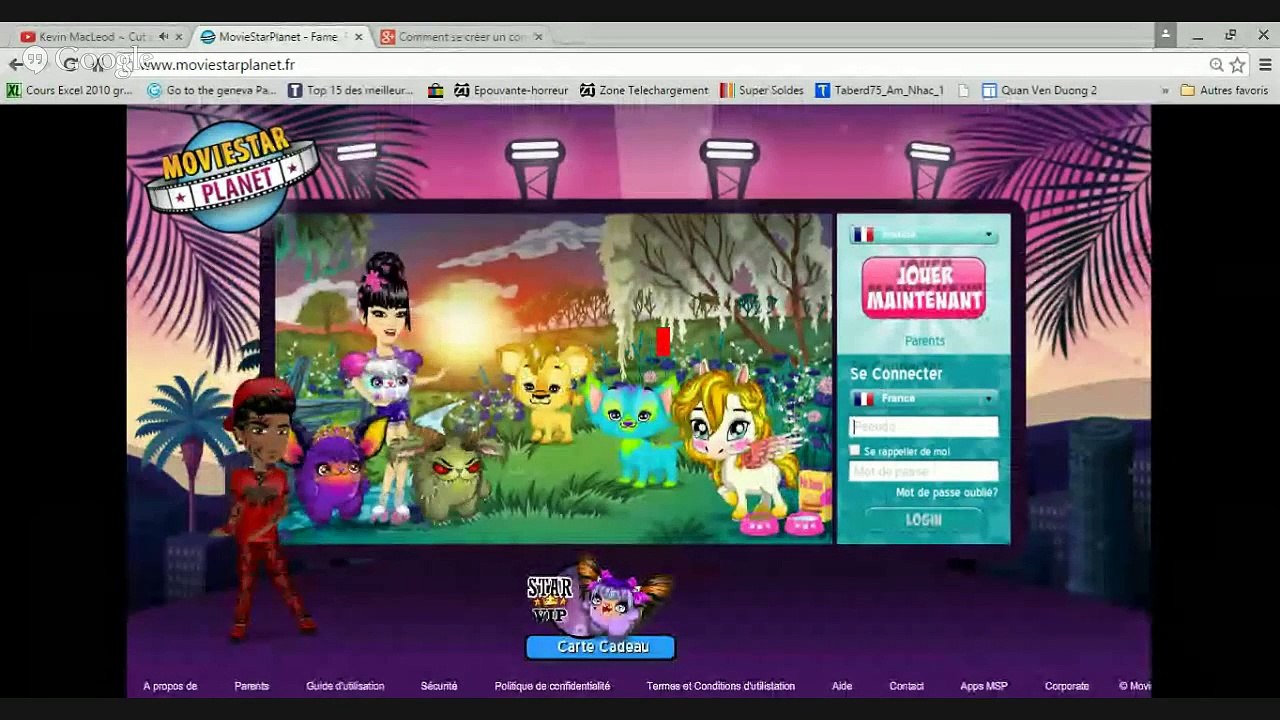This screenshot has height=720, width=1280.
Task: Click the LOGIN button
Action: [x=923, y=520]
